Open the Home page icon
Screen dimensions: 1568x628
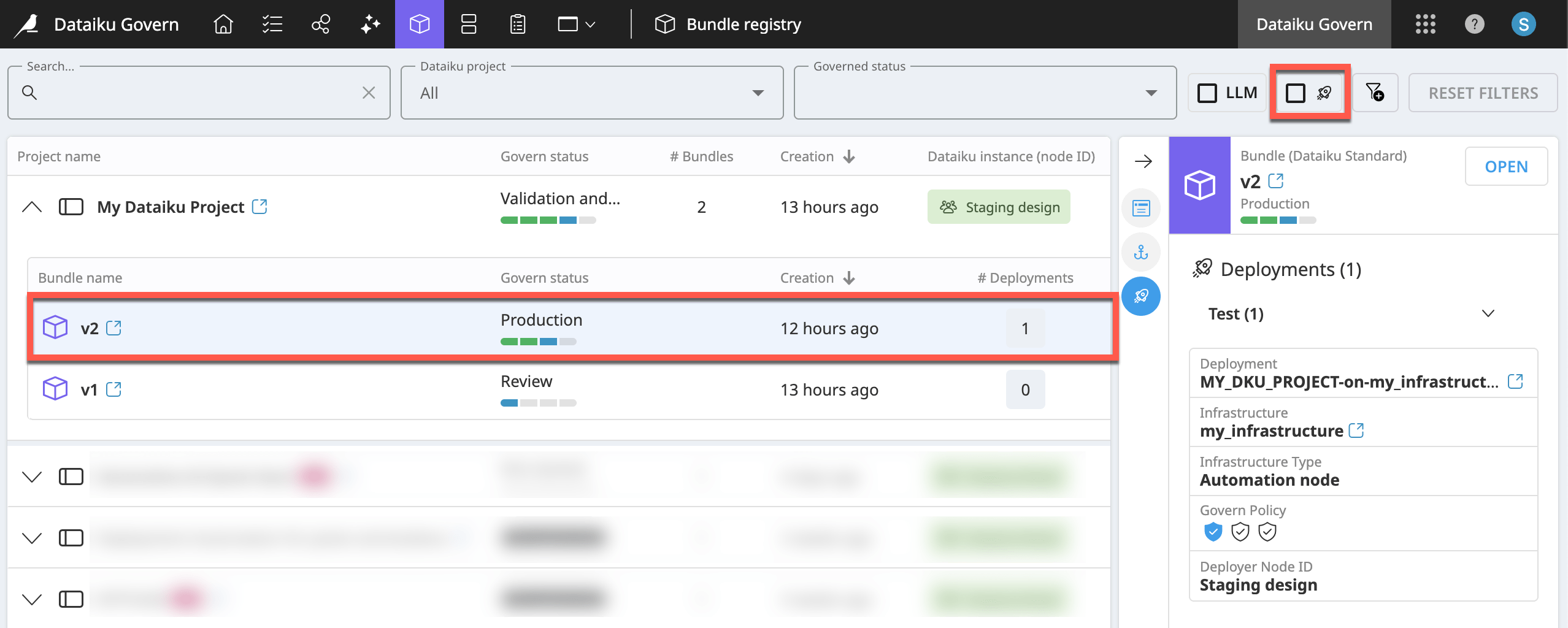(x=223, y=24)
